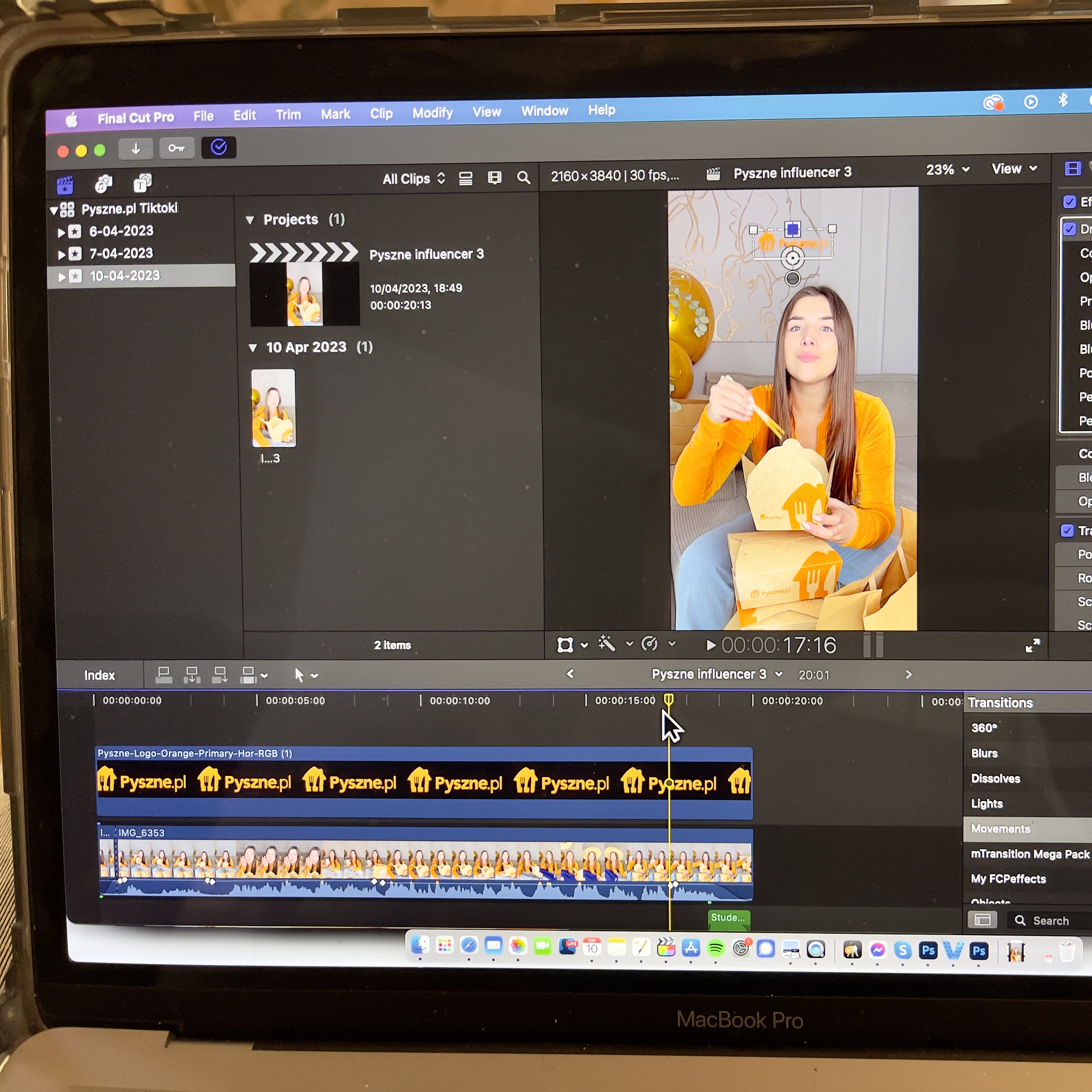Open the Trim menu
This screenshot has height=1092, width=1092.
coord(288,115)
